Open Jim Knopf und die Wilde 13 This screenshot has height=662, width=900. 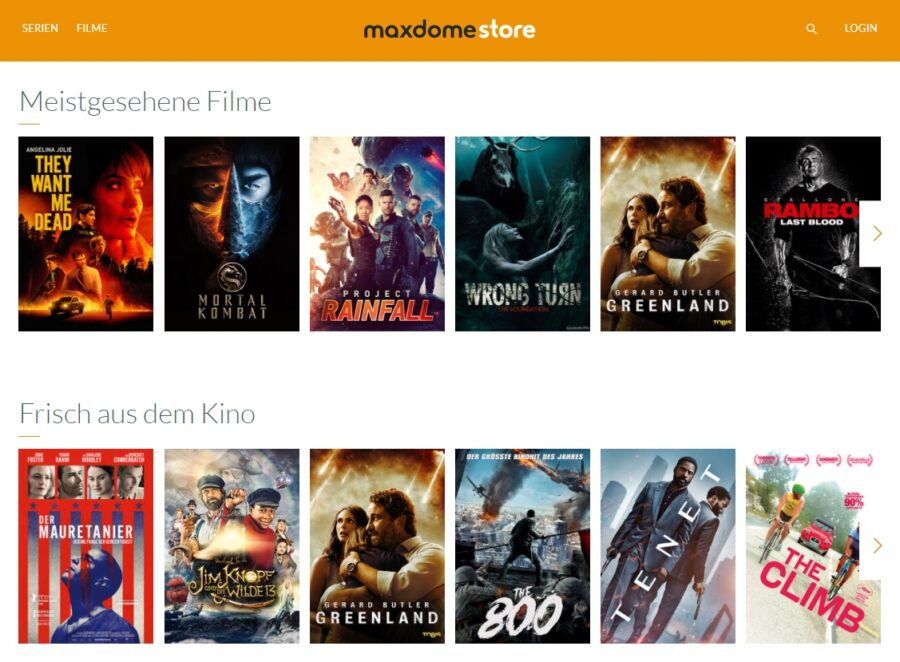pos(232,546)
